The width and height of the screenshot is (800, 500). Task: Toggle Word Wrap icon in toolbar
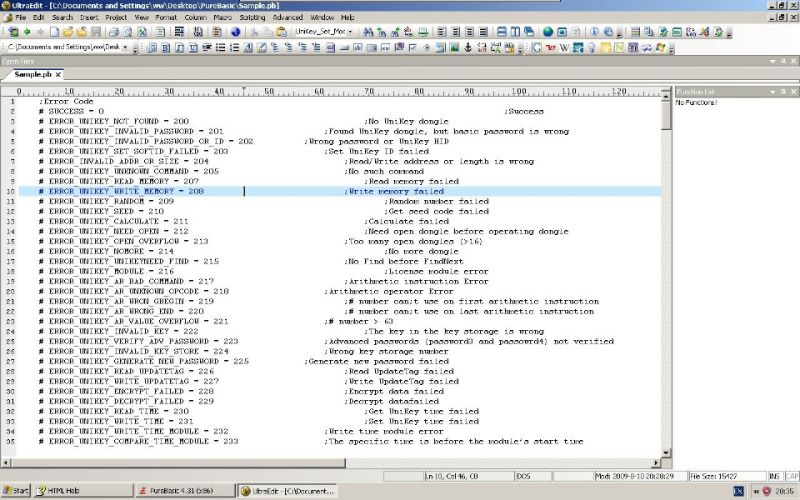179,32
